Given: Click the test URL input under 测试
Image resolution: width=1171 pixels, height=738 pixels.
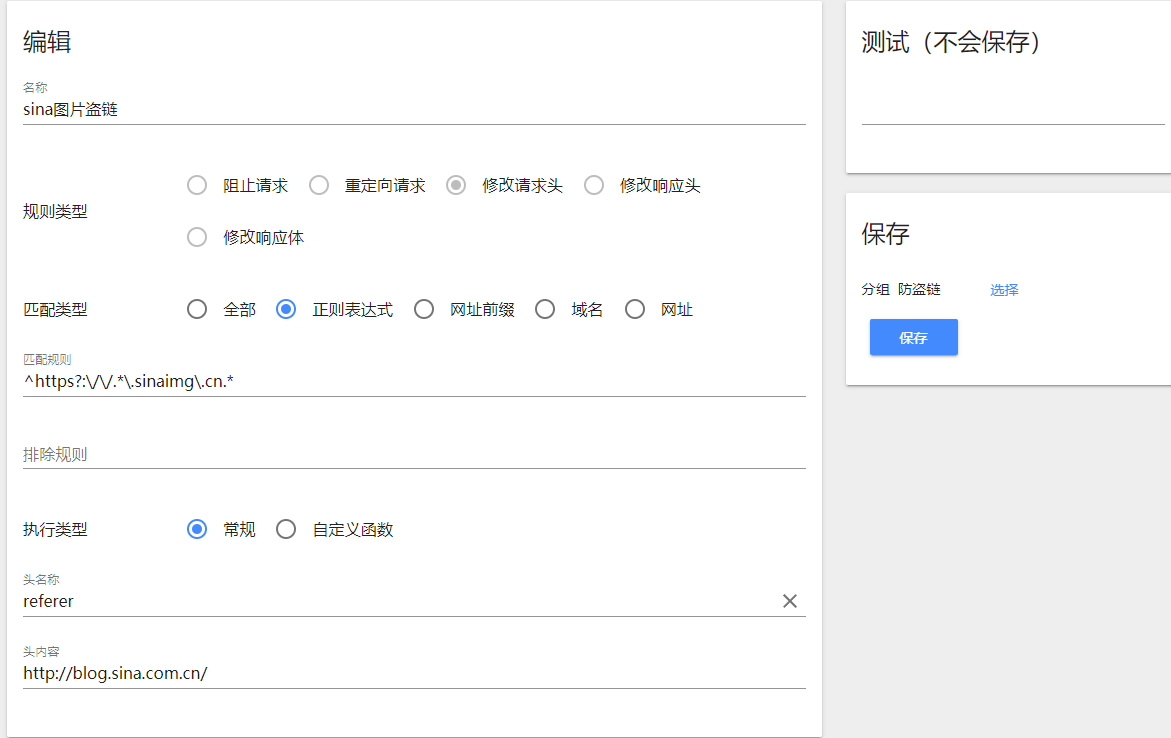Looking at the screenshot, I should (x=1012, y=110).
